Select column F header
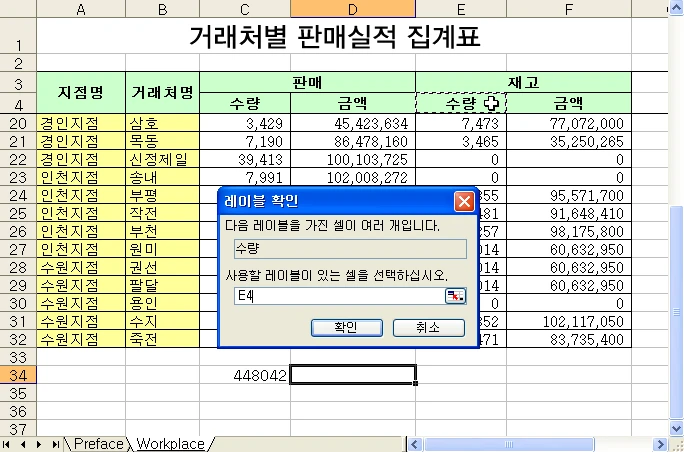Image resolution: width=684 pixels, height=452 pixels. 569,9
